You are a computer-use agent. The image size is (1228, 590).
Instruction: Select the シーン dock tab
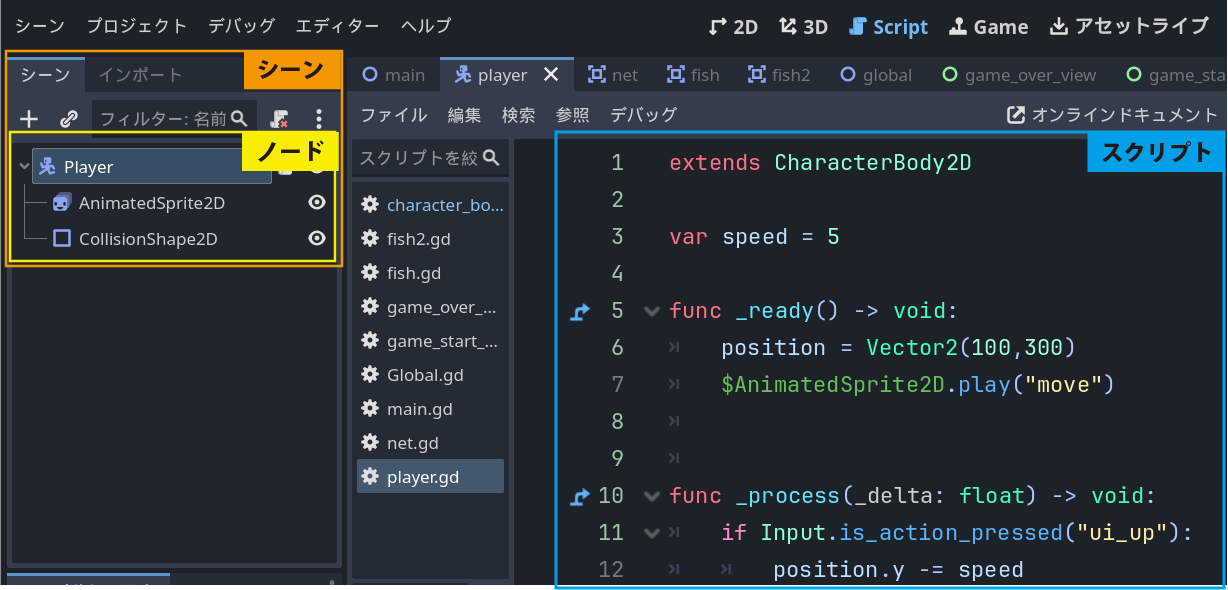click(46, 75)
